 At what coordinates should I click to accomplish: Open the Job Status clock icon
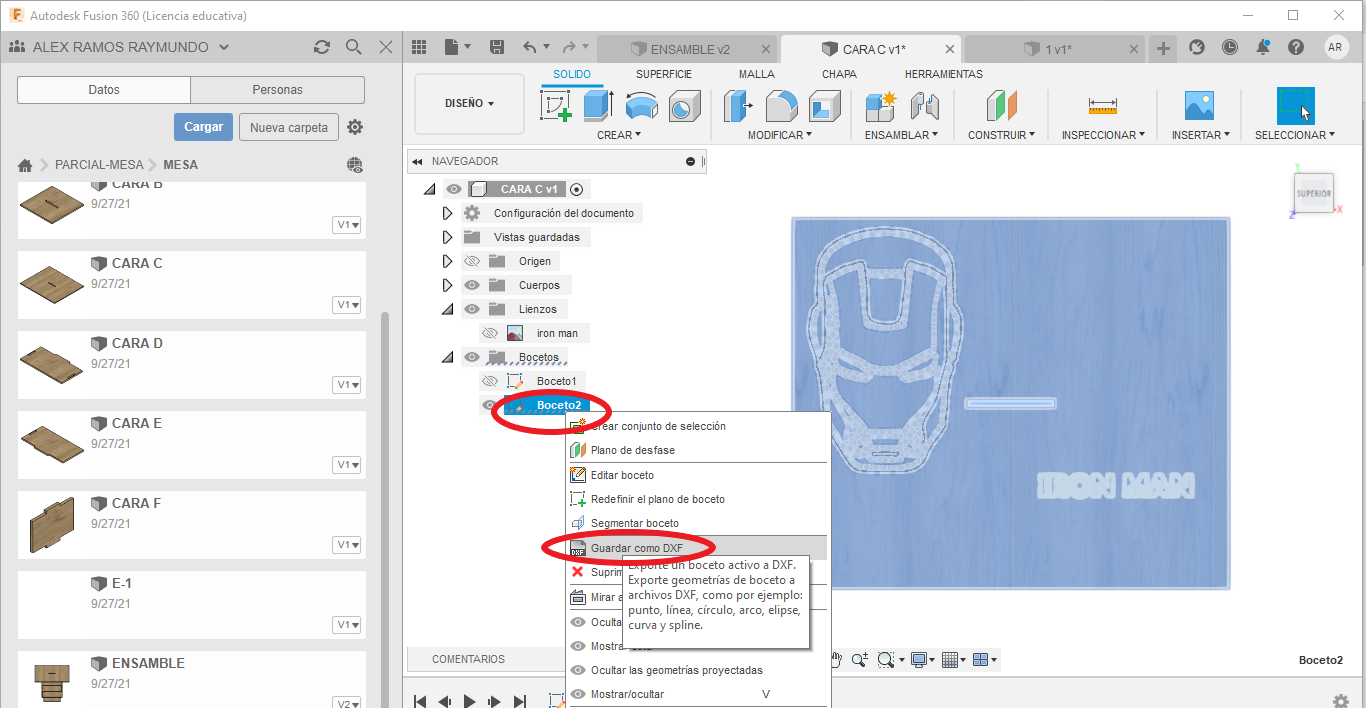[x=1230, y=47]
